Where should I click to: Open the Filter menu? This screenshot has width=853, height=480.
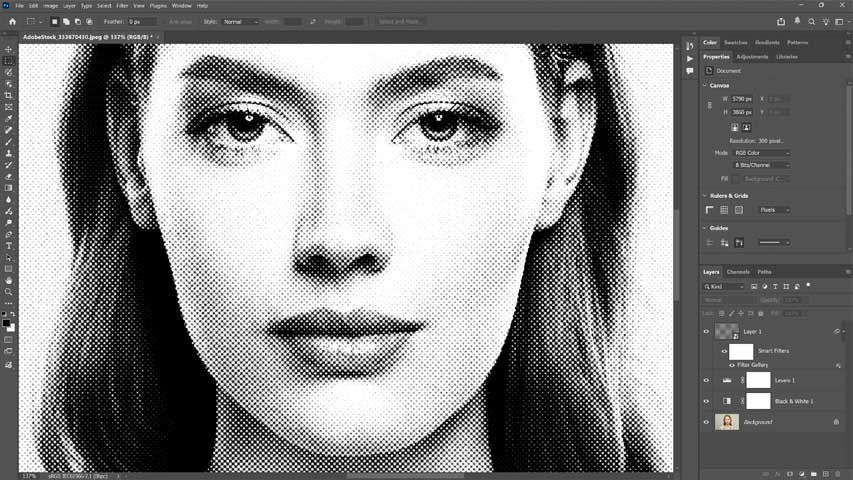pyautogui.click(x=122, y=5)
